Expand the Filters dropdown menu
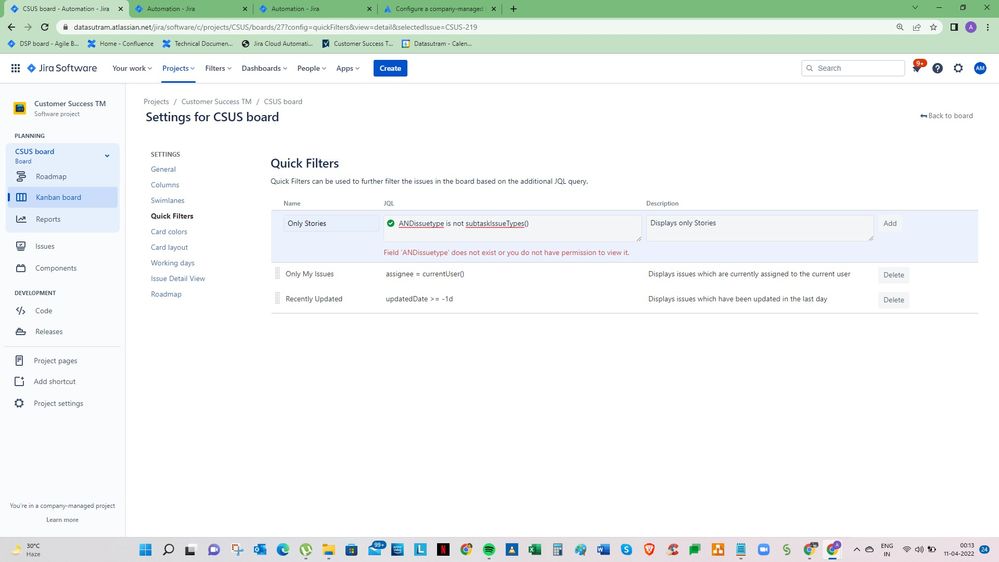The image size is (999, 562). coord(218,68)
